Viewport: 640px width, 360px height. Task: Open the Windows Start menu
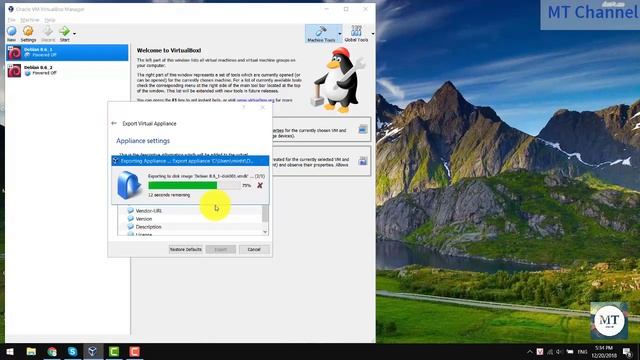[x=10, y=351]
